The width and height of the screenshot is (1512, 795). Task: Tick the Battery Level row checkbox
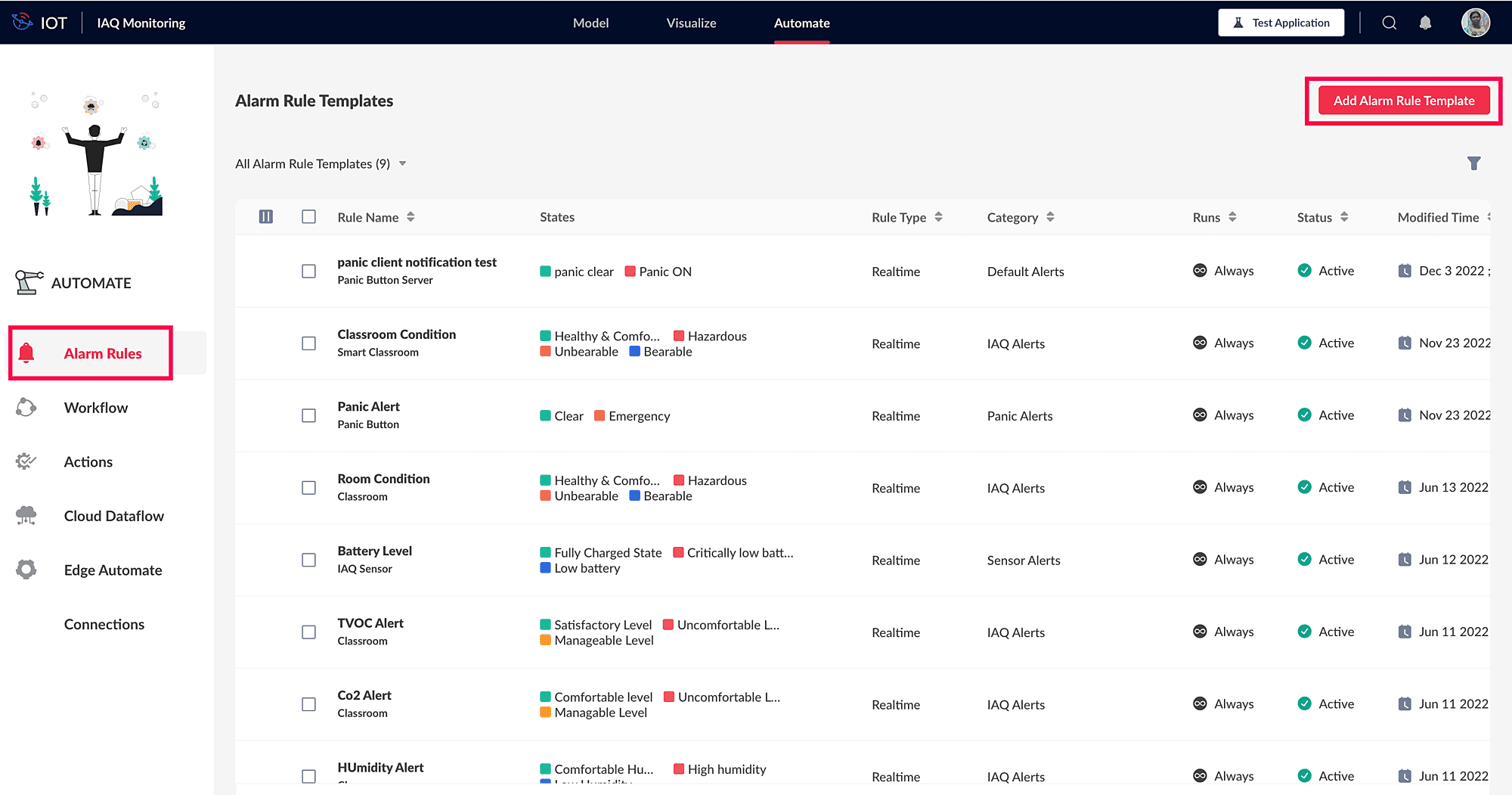pyautogui.click(x=308, y=560)
